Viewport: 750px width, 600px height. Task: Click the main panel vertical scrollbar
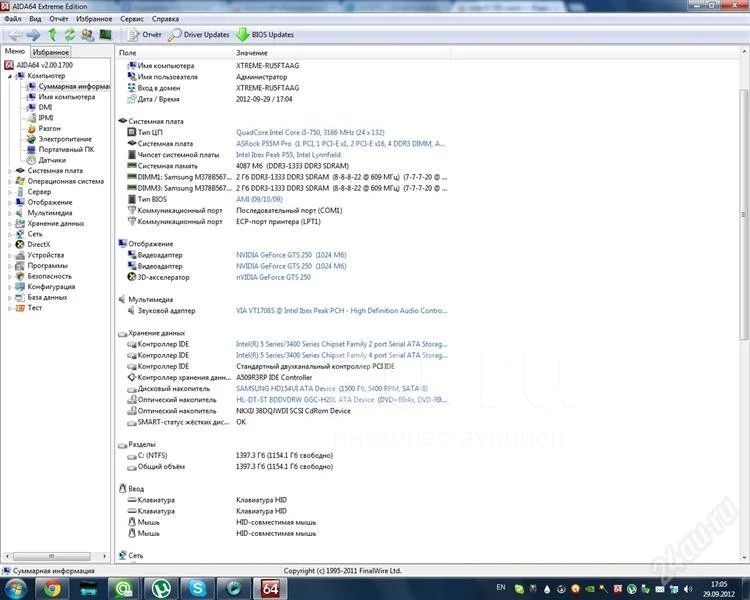coord(743,214)
